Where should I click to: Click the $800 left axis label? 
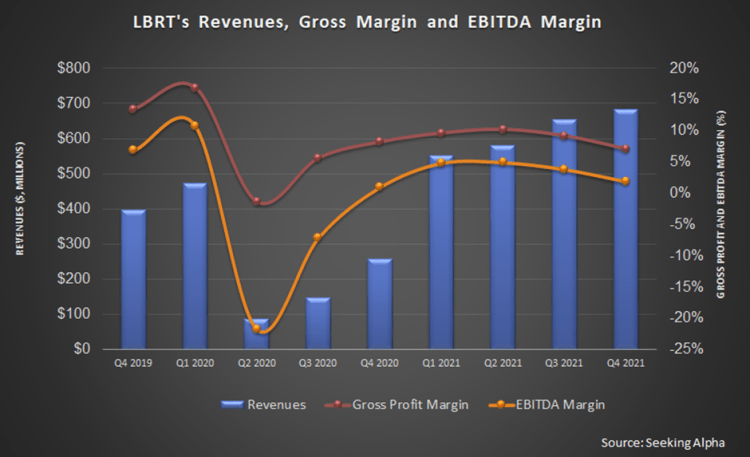tap(77, 68)
